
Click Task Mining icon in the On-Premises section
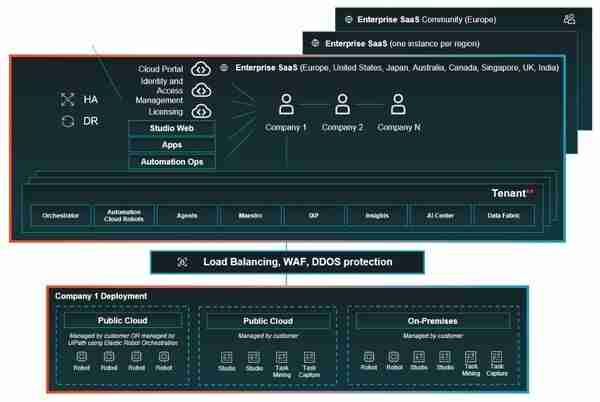[x=471, y=358]
